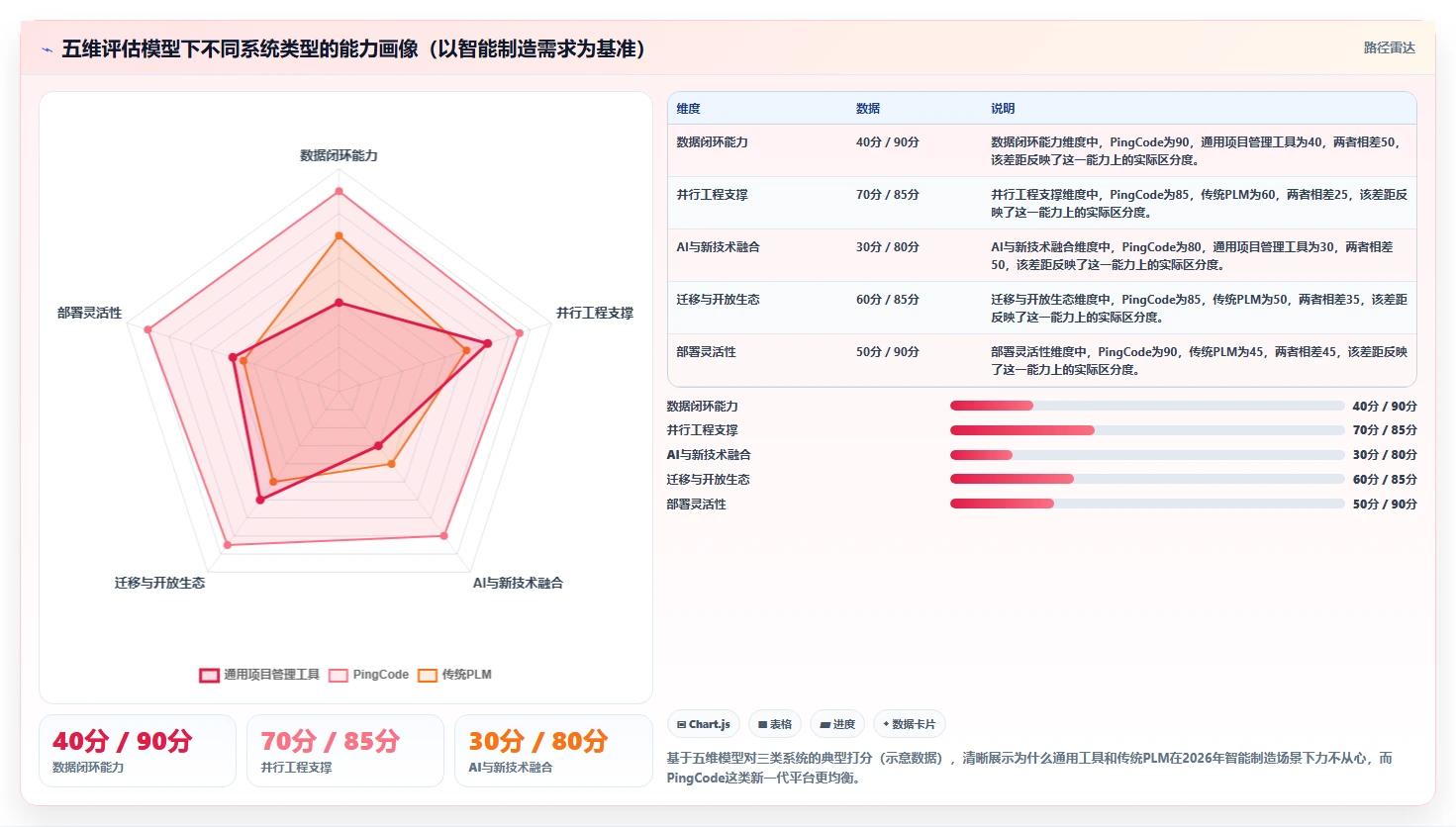Click the 表格 tag
Screen dimensions: 1456x827
pyautogui.click(x=775, y=724)
